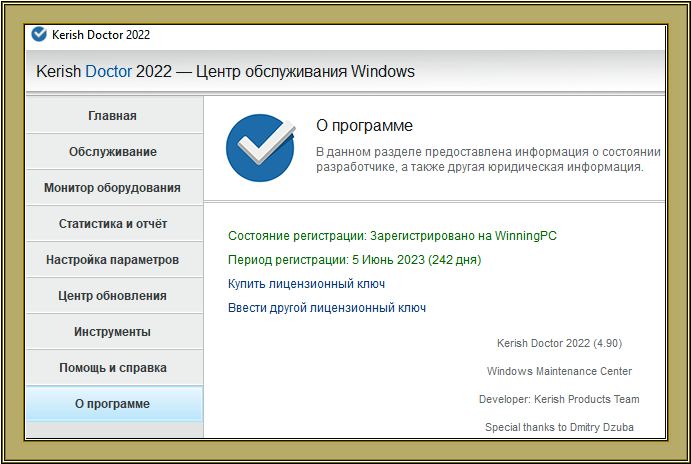Click the large blue checkmark logo
The width and height of the screenshot is (691, 464).
pyautogui.click(x=260, y=148)
